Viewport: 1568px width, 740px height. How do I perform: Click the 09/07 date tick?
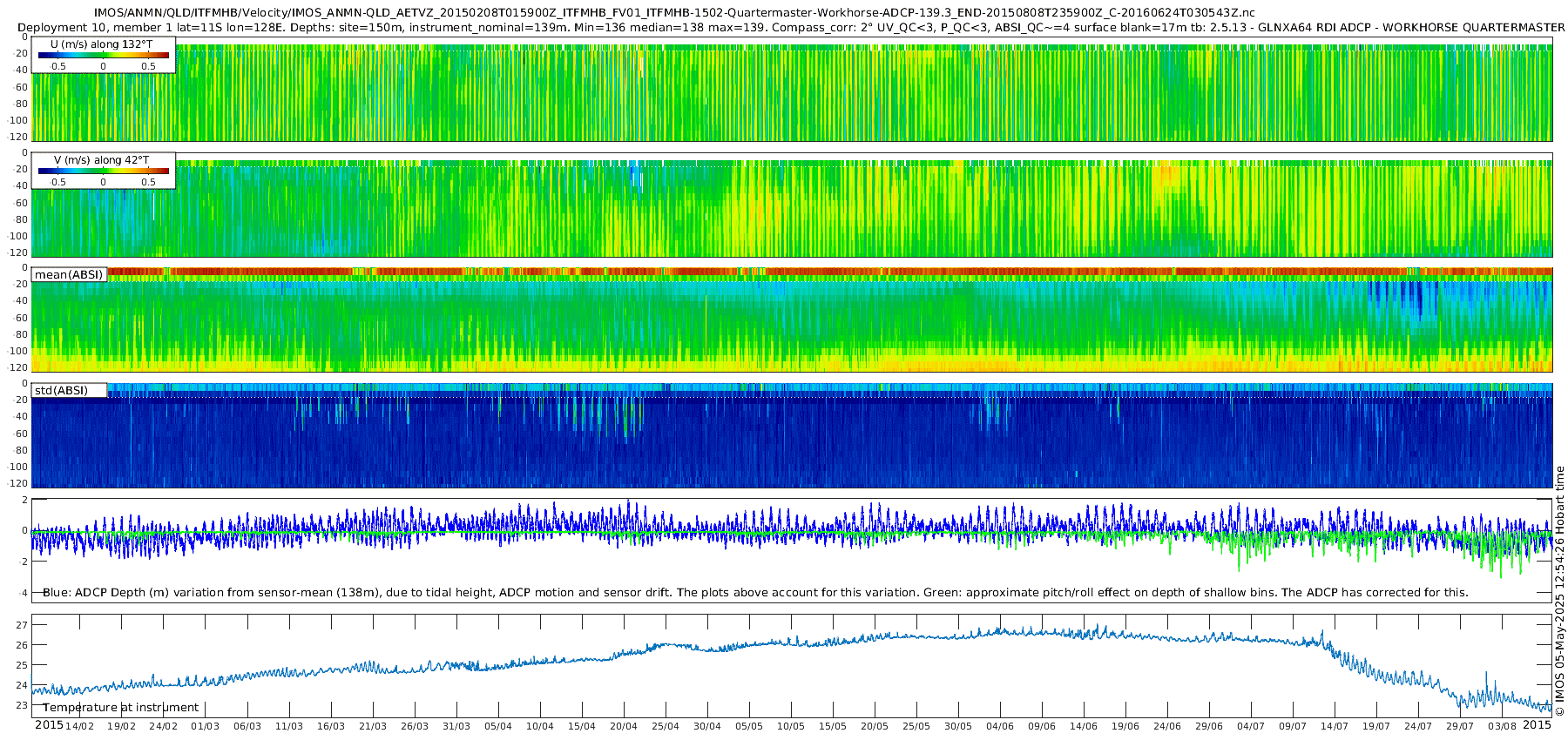pyautogui.click(x=1292, y=726)
